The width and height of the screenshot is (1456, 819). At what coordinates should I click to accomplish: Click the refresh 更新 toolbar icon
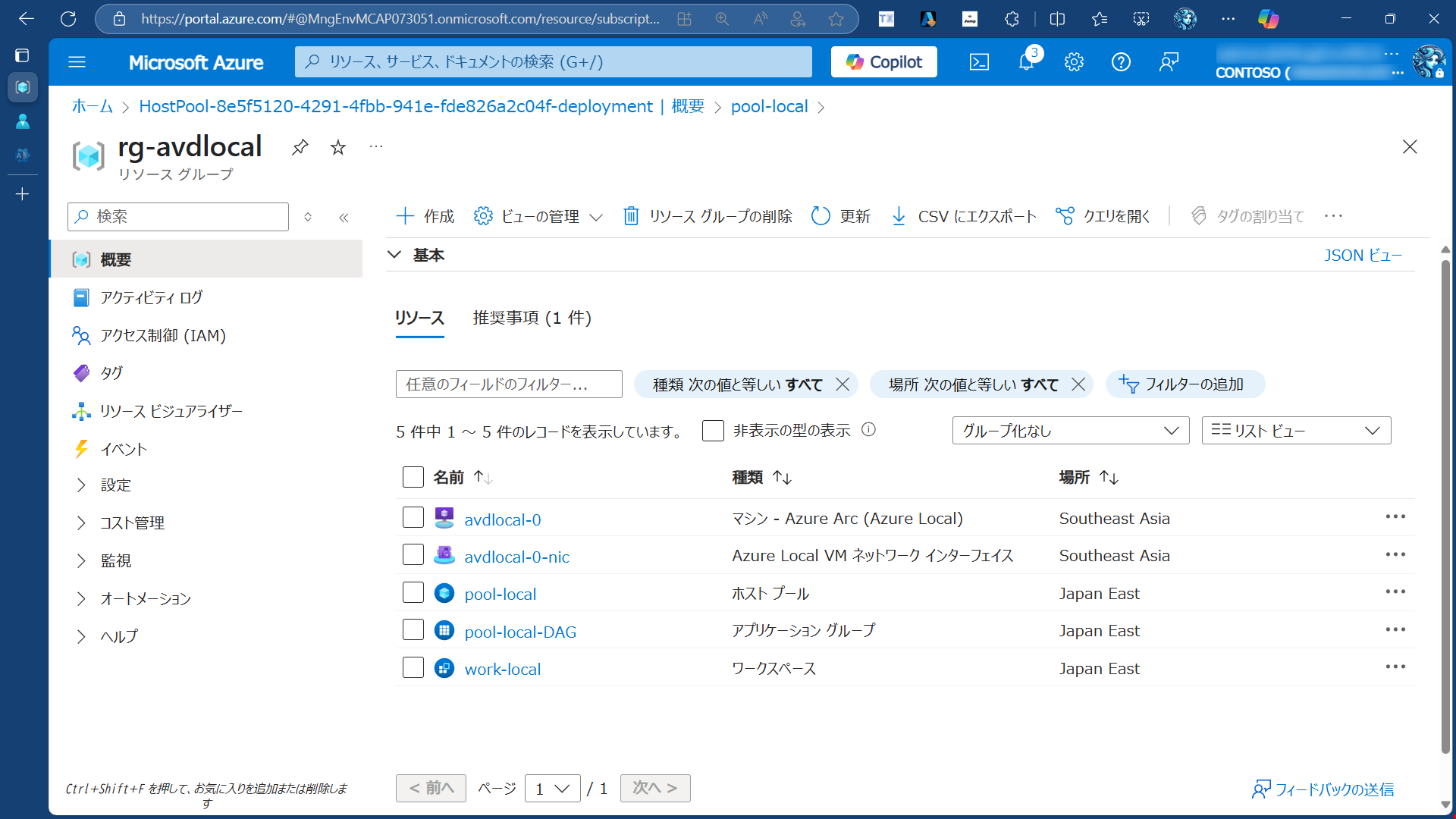(x=821, y=216)
